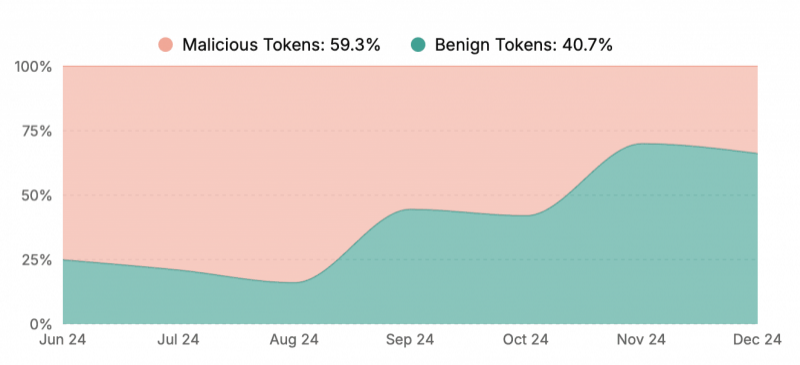This screenshot has width=800, height=365.
Task: Click the 50% y-axis label
Action: pyautogui.click(x=38, y=196)
